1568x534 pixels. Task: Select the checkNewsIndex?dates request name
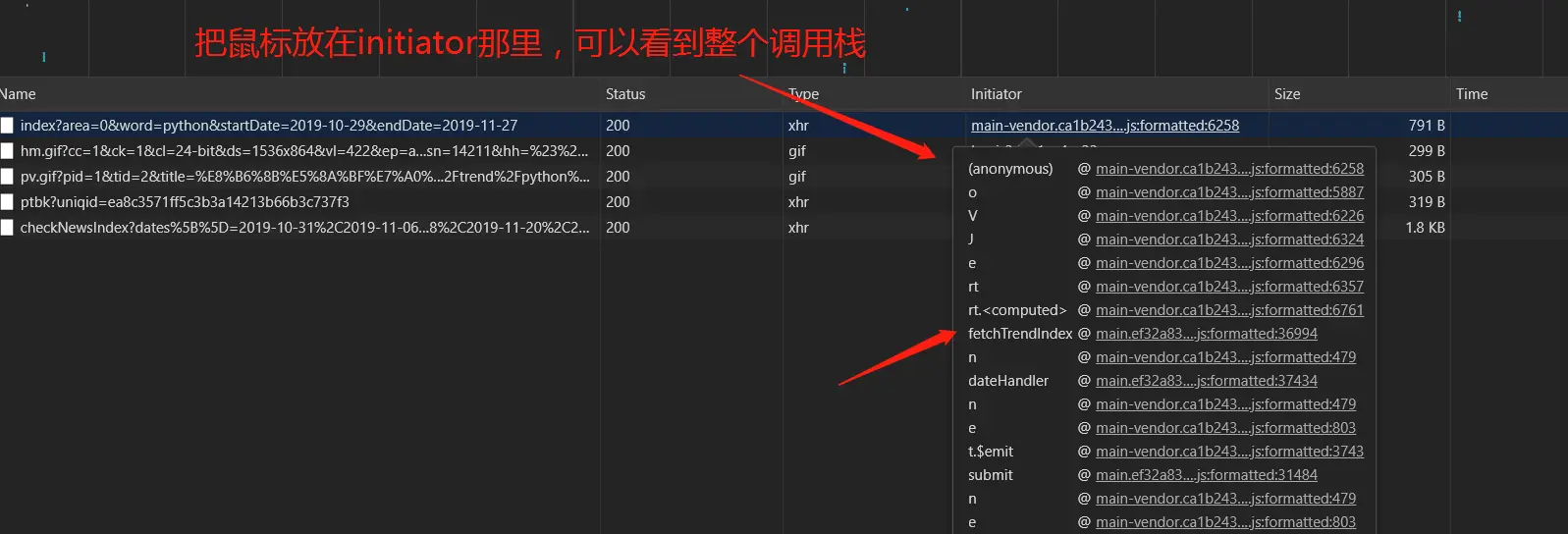[x=304, y=228]
